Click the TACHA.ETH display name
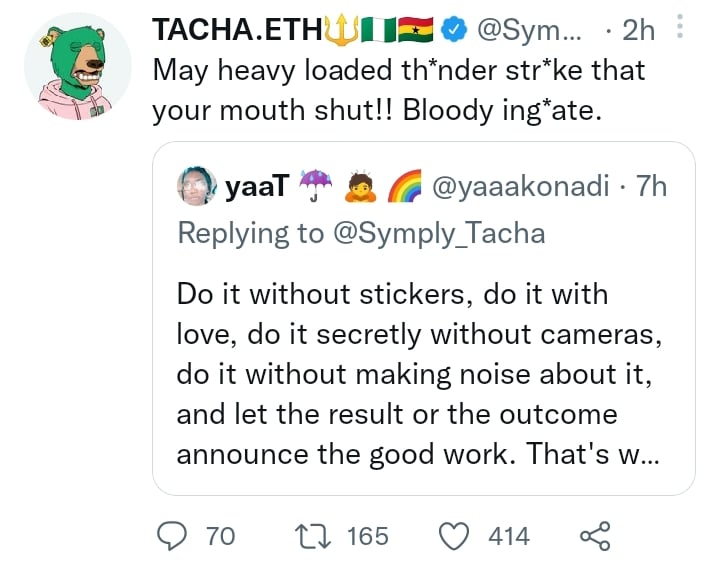 point(235,33)
